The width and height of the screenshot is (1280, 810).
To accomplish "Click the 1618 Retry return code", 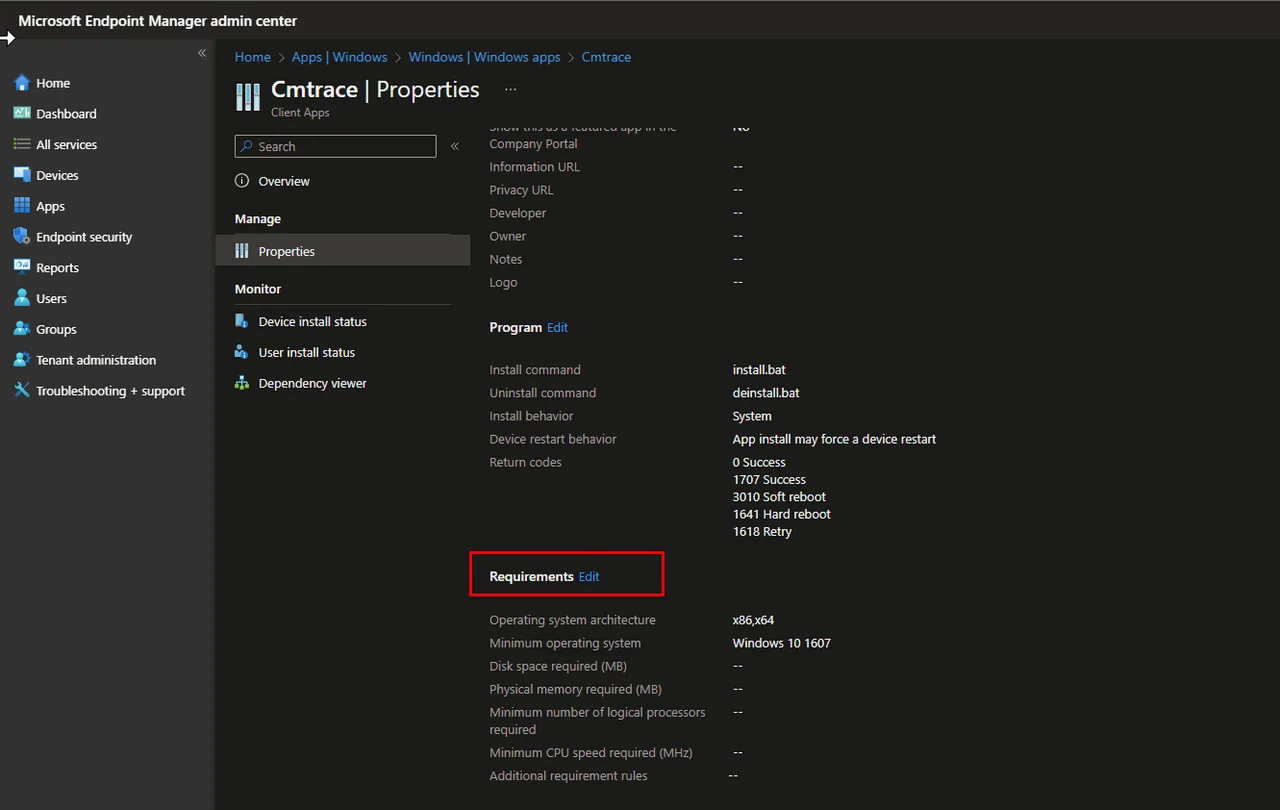I will 762,531.
